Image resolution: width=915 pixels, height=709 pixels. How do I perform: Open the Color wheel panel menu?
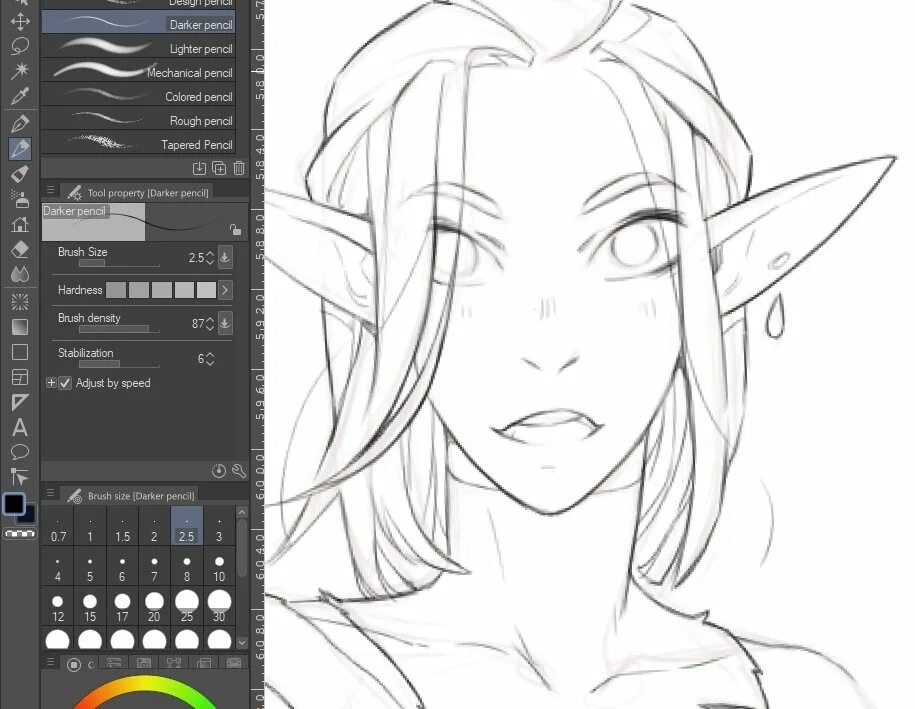[51, 662]
